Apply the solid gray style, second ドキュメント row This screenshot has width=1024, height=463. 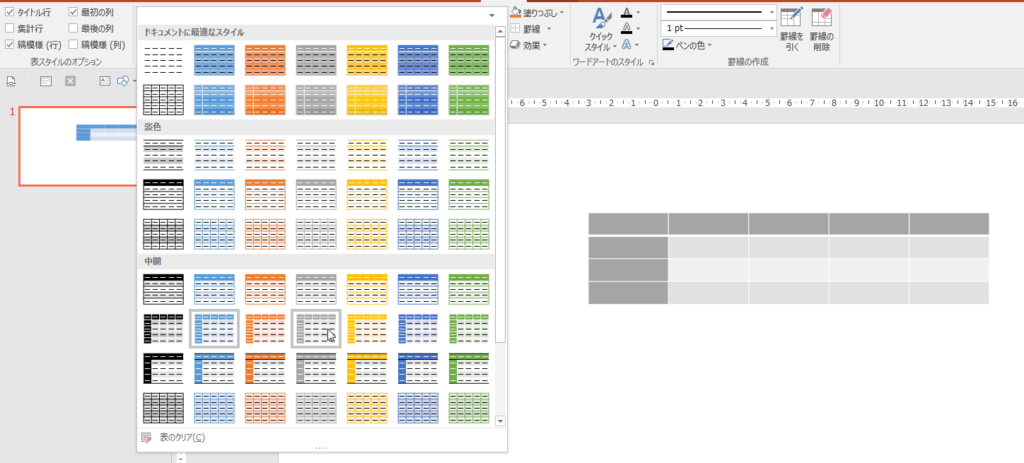(316, 100)
